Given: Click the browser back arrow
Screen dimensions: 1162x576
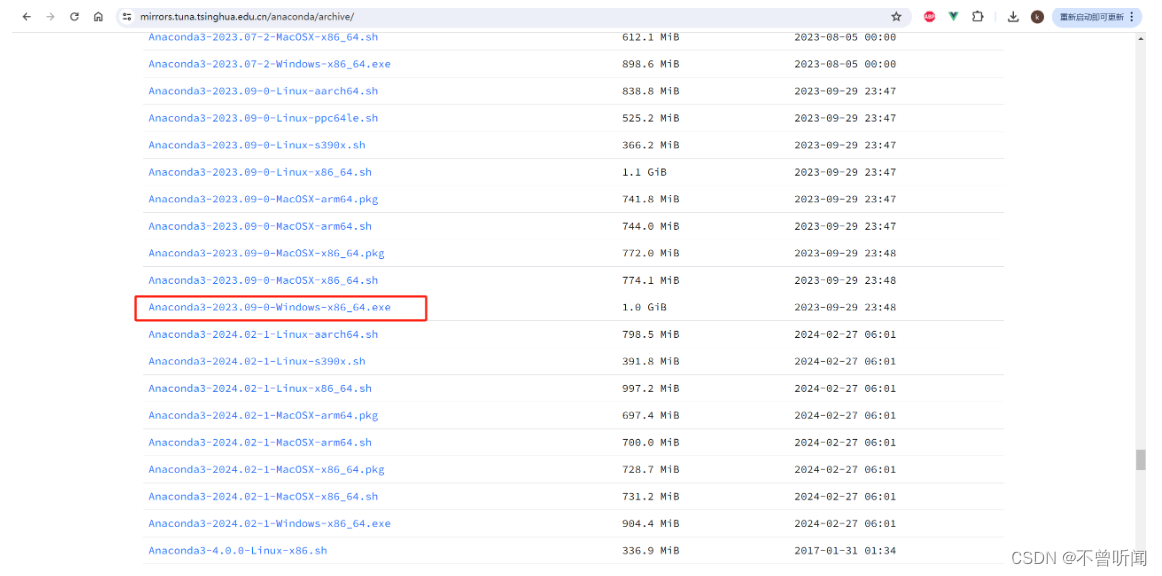Looking at the screenshot, I should 27,16.
